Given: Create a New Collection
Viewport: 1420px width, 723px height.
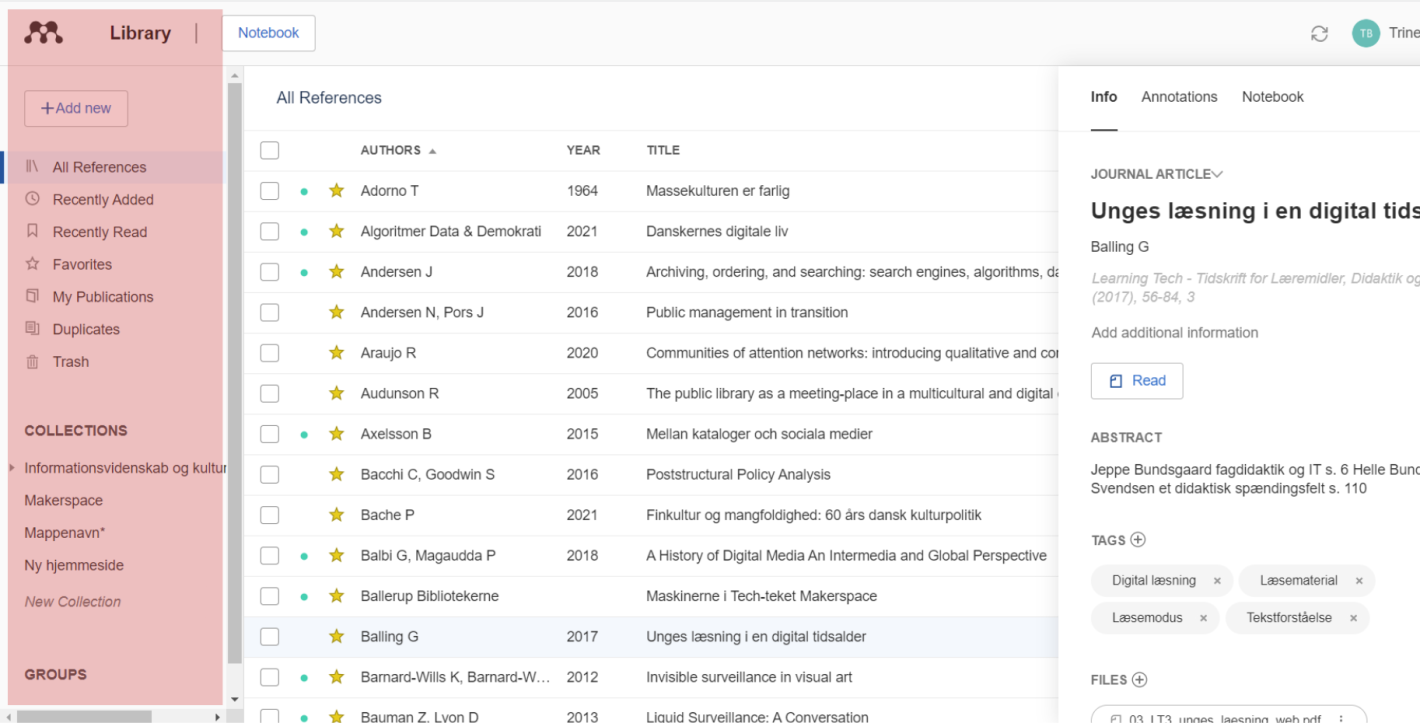Looking at the screenshot, I should point(73,602).
